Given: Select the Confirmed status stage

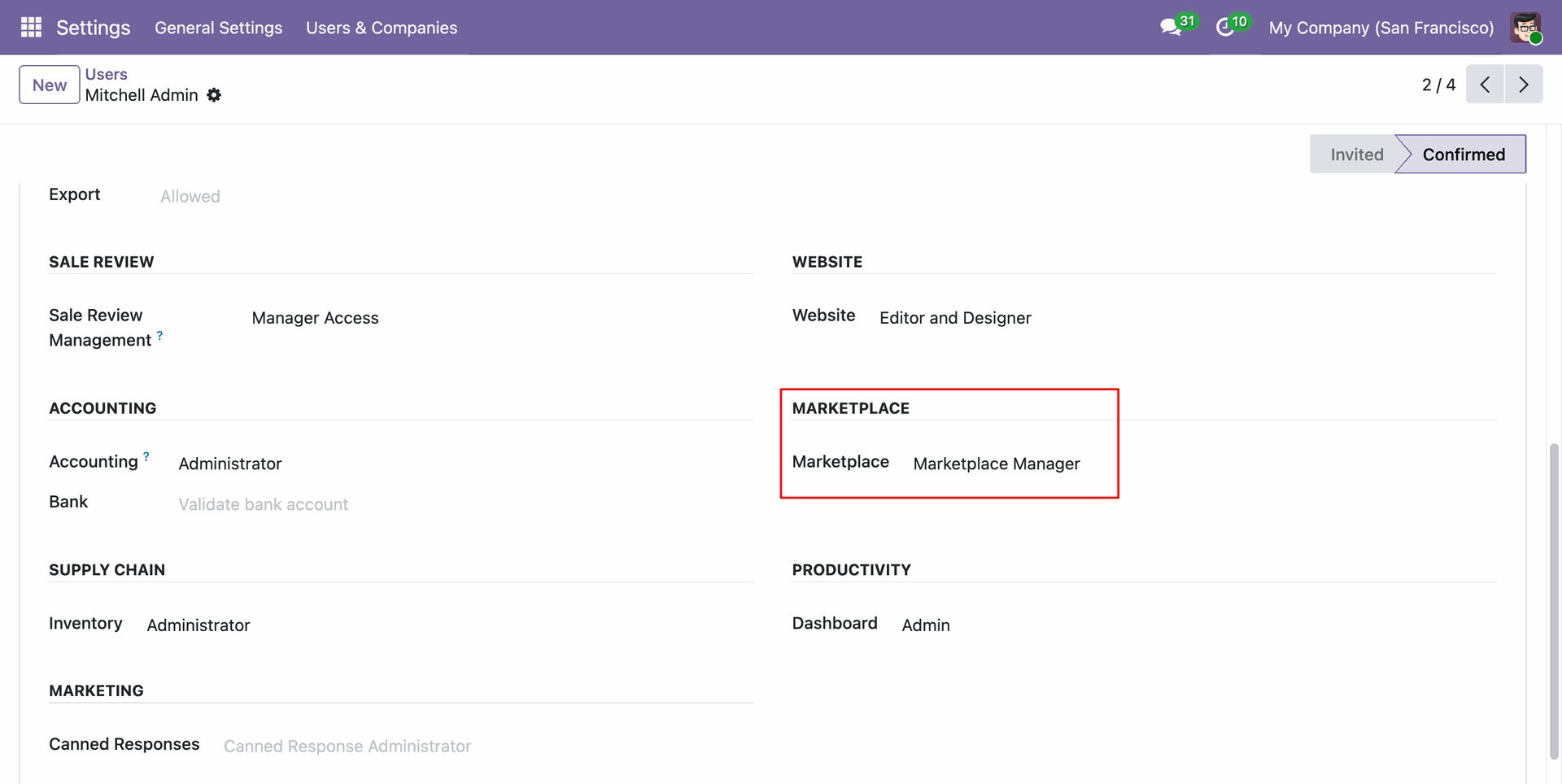Looking at the screenshot, I should click(1463, 155).
